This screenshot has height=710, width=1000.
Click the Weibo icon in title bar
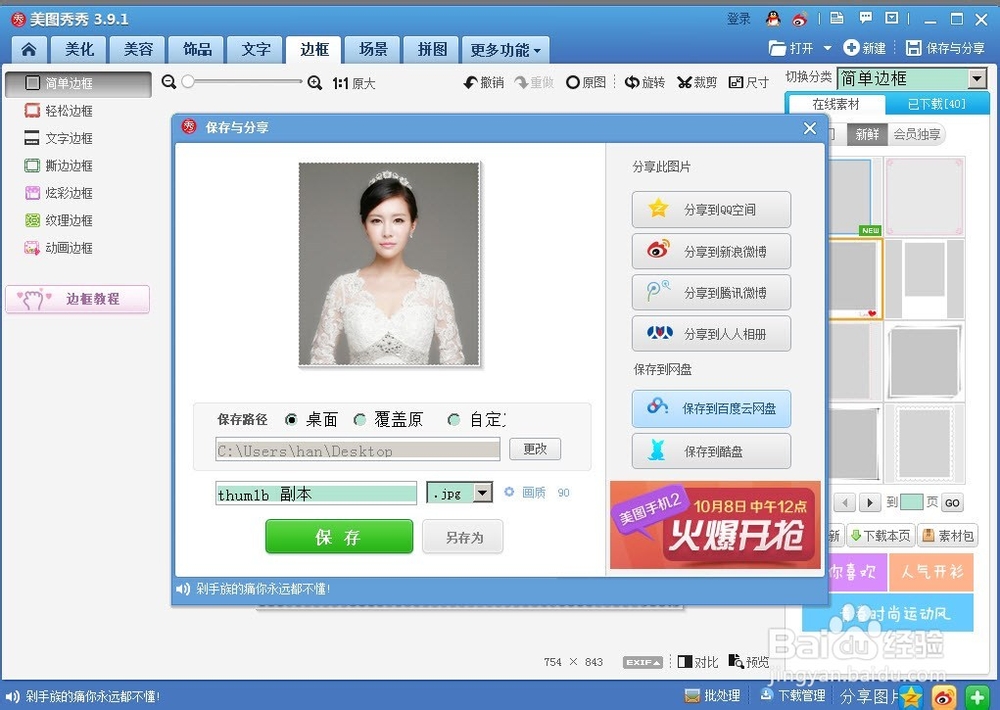[800, 19]
